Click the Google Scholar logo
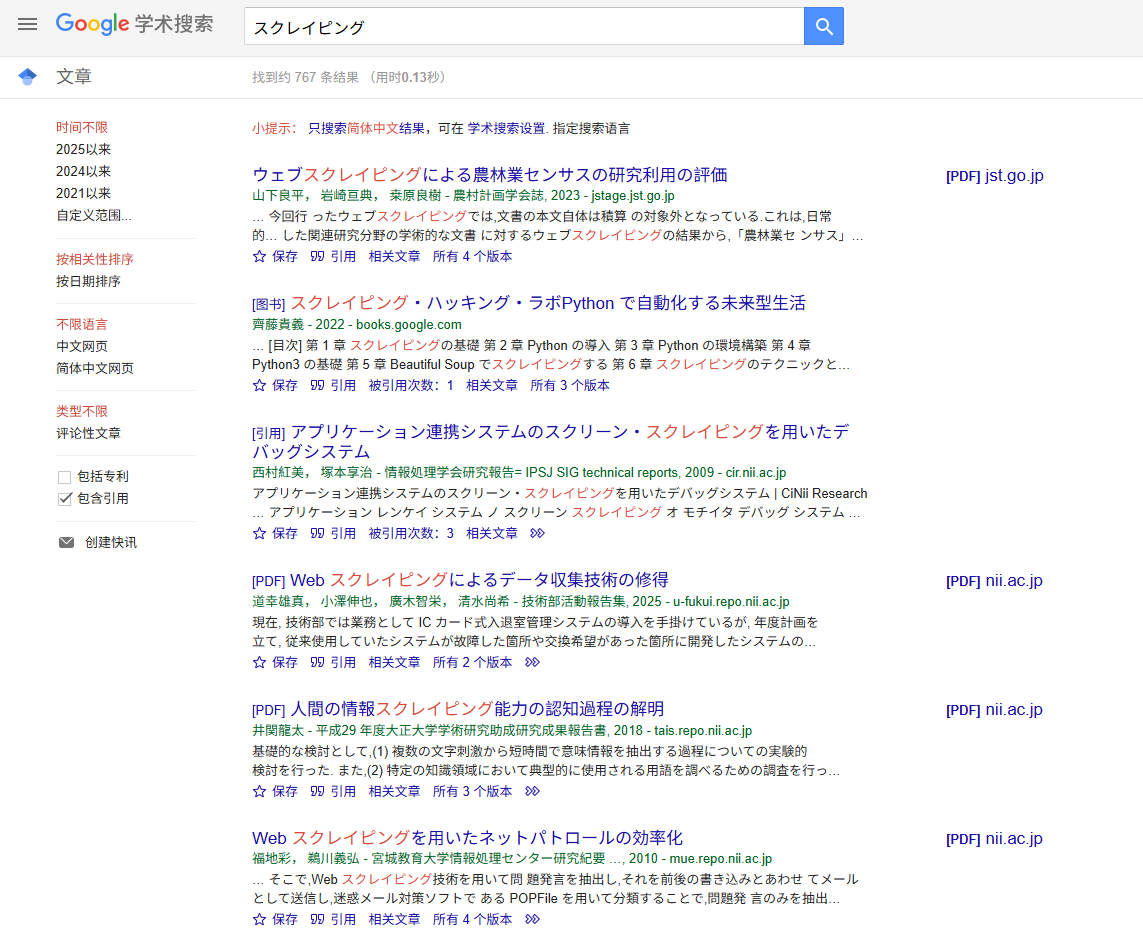The height and width of the screenshot is (932, 1143). [134, 24]
